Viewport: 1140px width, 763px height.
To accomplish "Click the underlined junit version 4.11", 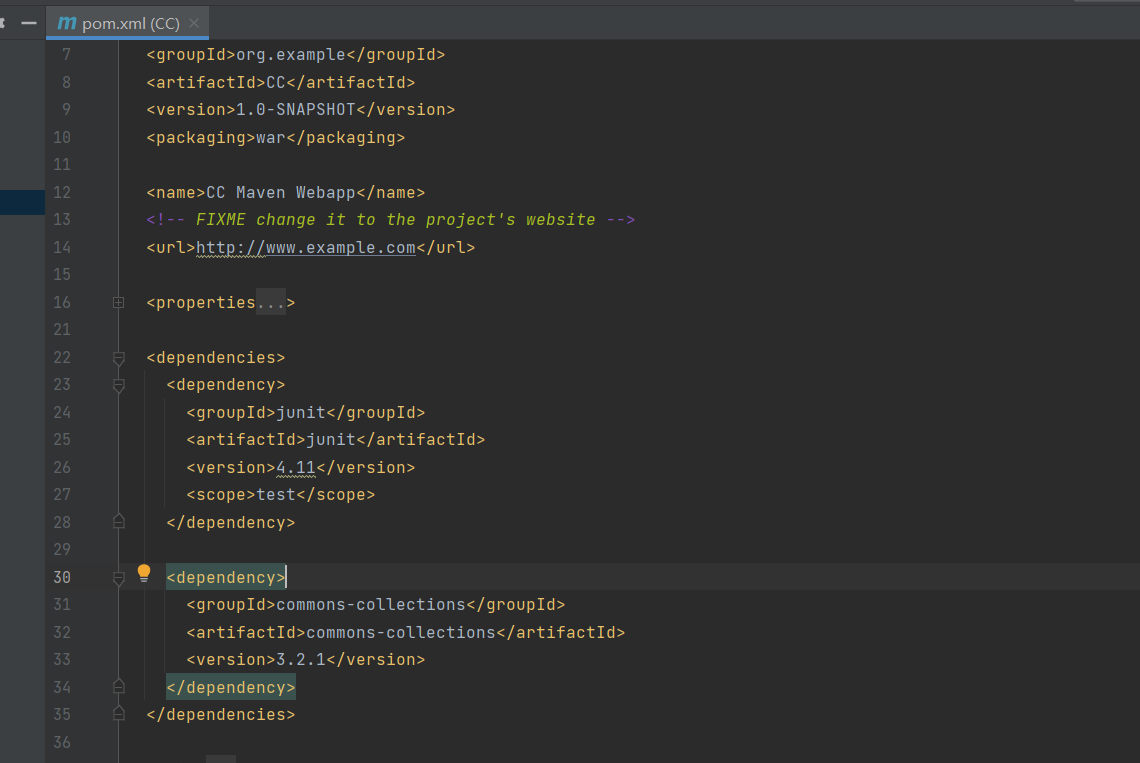I will click(295, 467).
